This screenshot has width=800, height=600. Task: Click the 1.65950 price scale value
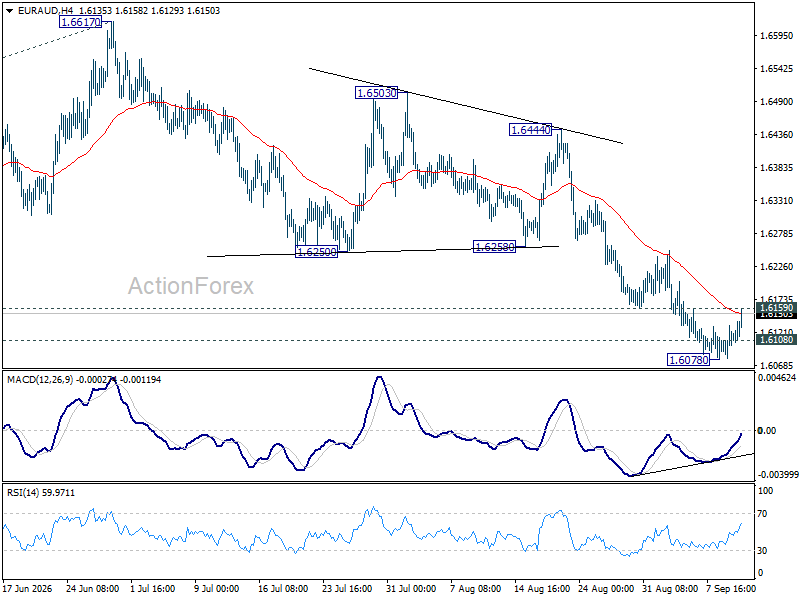coord(777,36)
